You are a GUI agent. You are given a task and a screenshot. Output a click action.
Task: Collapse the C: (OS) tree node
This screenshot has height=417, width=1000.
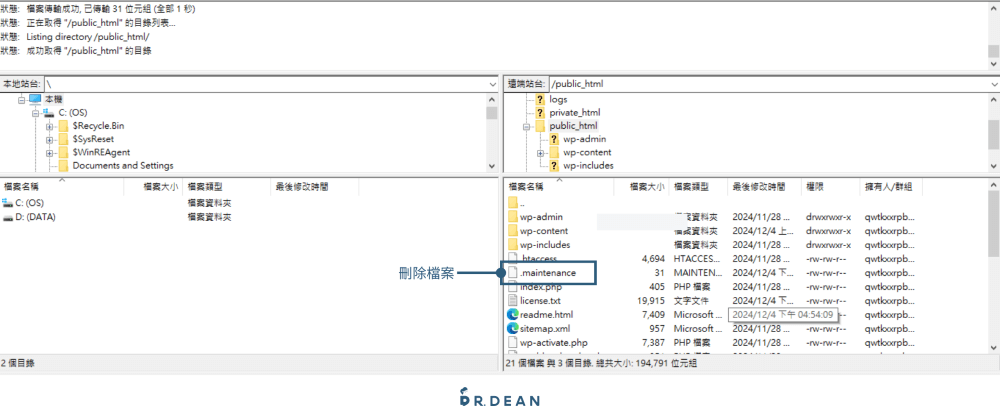pos(35,113)
